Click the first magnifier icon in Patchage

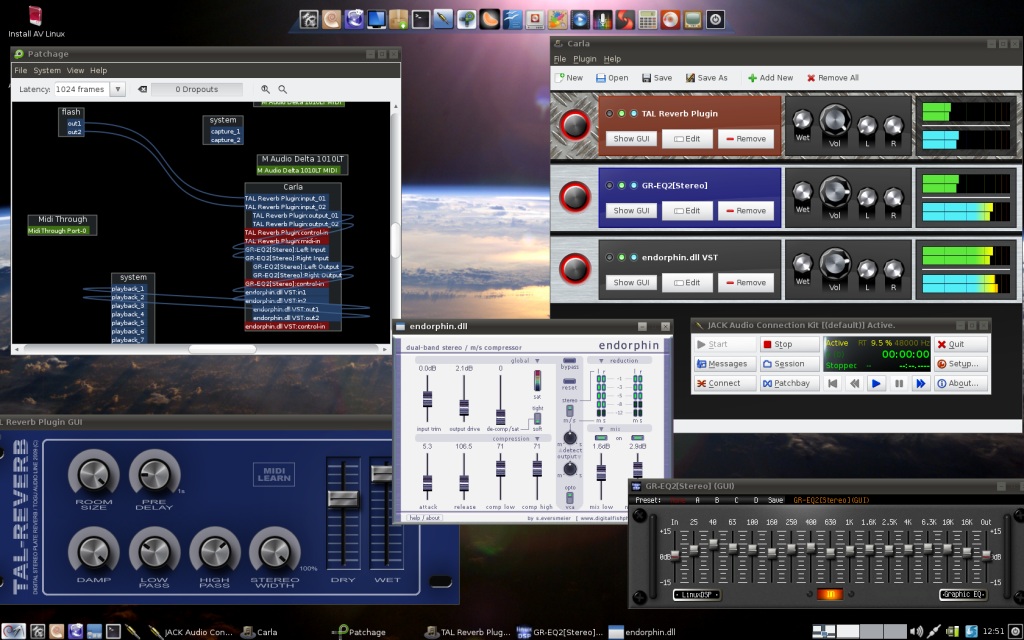click(266, 89)
